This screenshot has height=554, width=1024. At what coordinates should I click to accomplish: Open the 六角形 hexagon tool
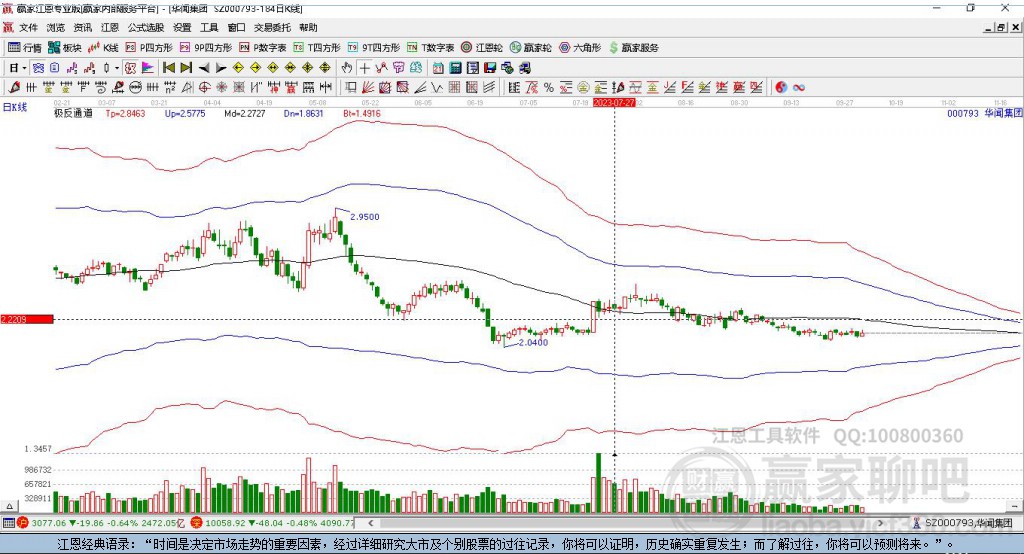580,48
